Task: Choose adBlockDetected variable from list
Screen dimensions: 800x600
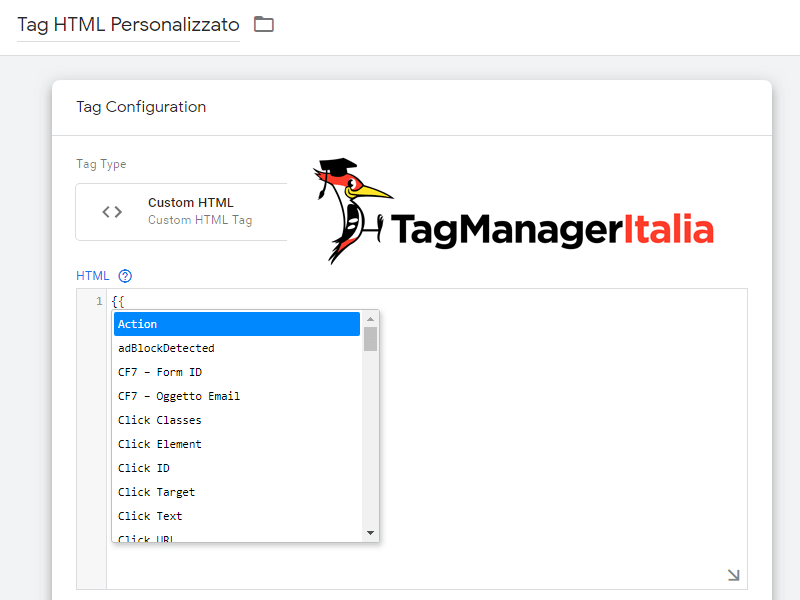Action: [237, 348]
